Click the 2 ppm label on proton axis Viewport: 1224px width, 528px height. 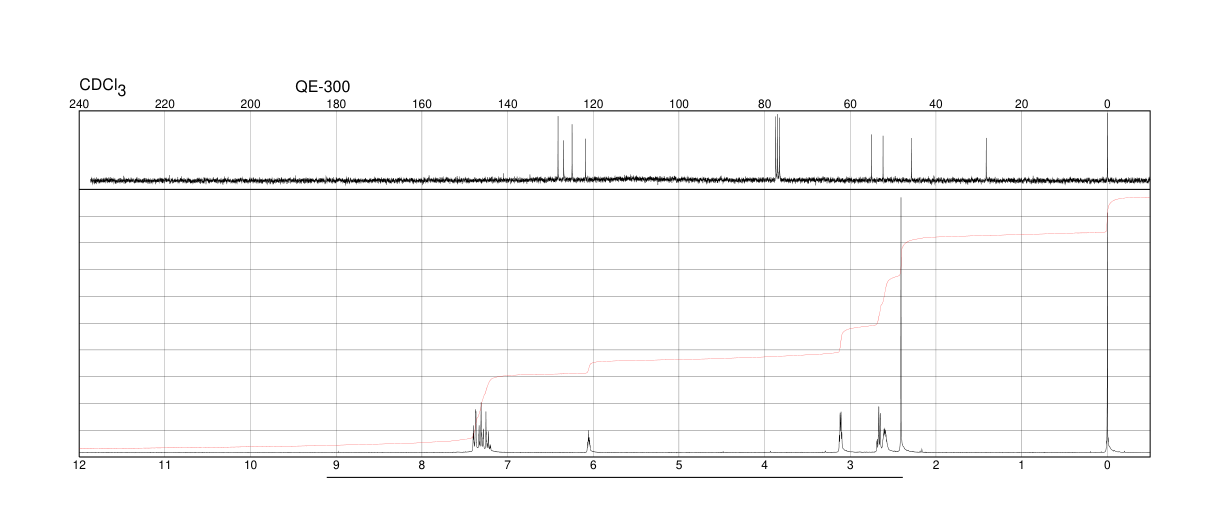(x=936, y=466)
